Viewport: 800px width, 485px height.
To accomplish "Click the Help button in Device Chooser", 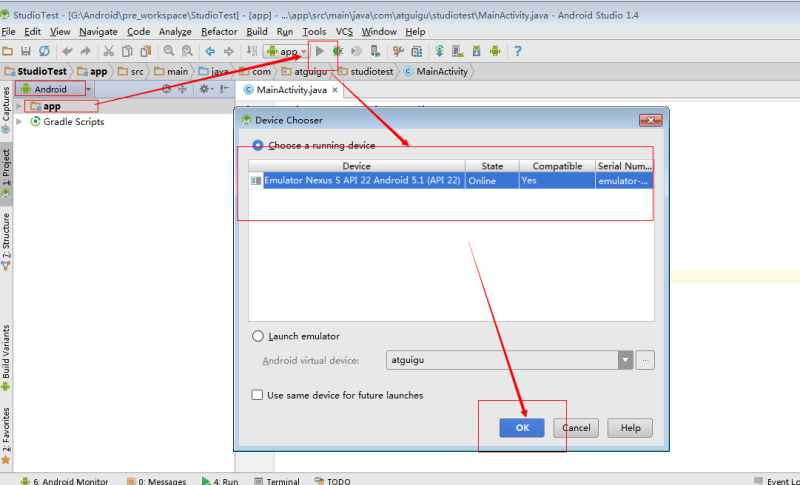I will [x=630, y=428].
